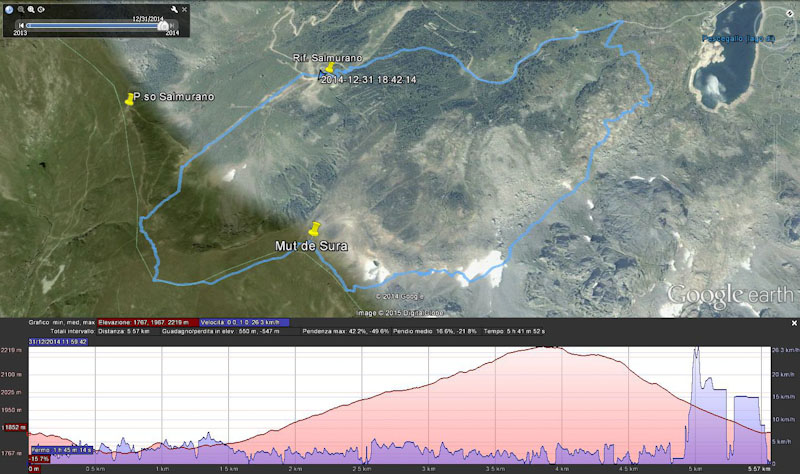The height and width of the screenshot is (474, 800).
Task: Close the elevation profile panel
Action: point(794,323)
